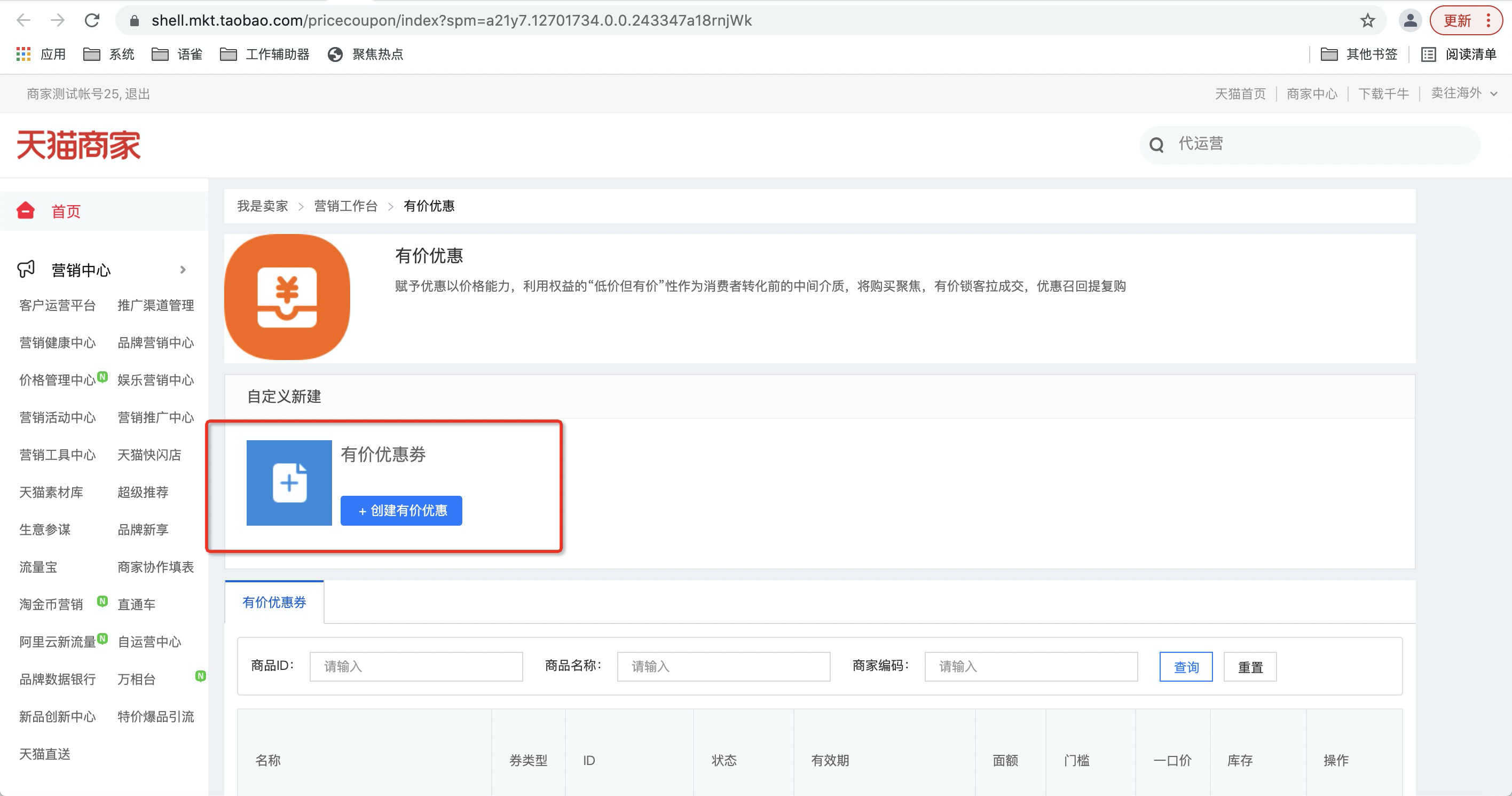Open the 天猫首页 link
Viewport: 1512px width, 796px height.
1240,94
